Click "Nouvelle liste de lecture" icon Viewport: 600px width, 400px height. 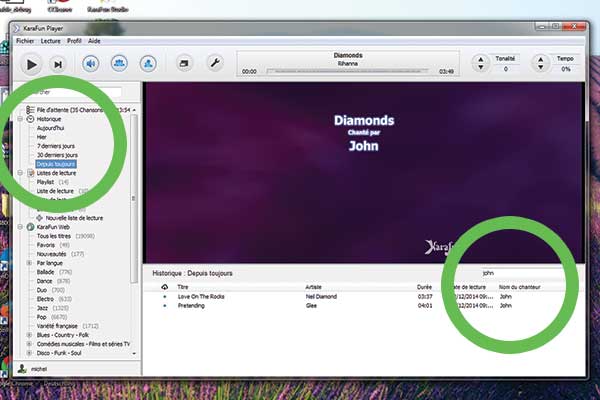coord(40,217)
